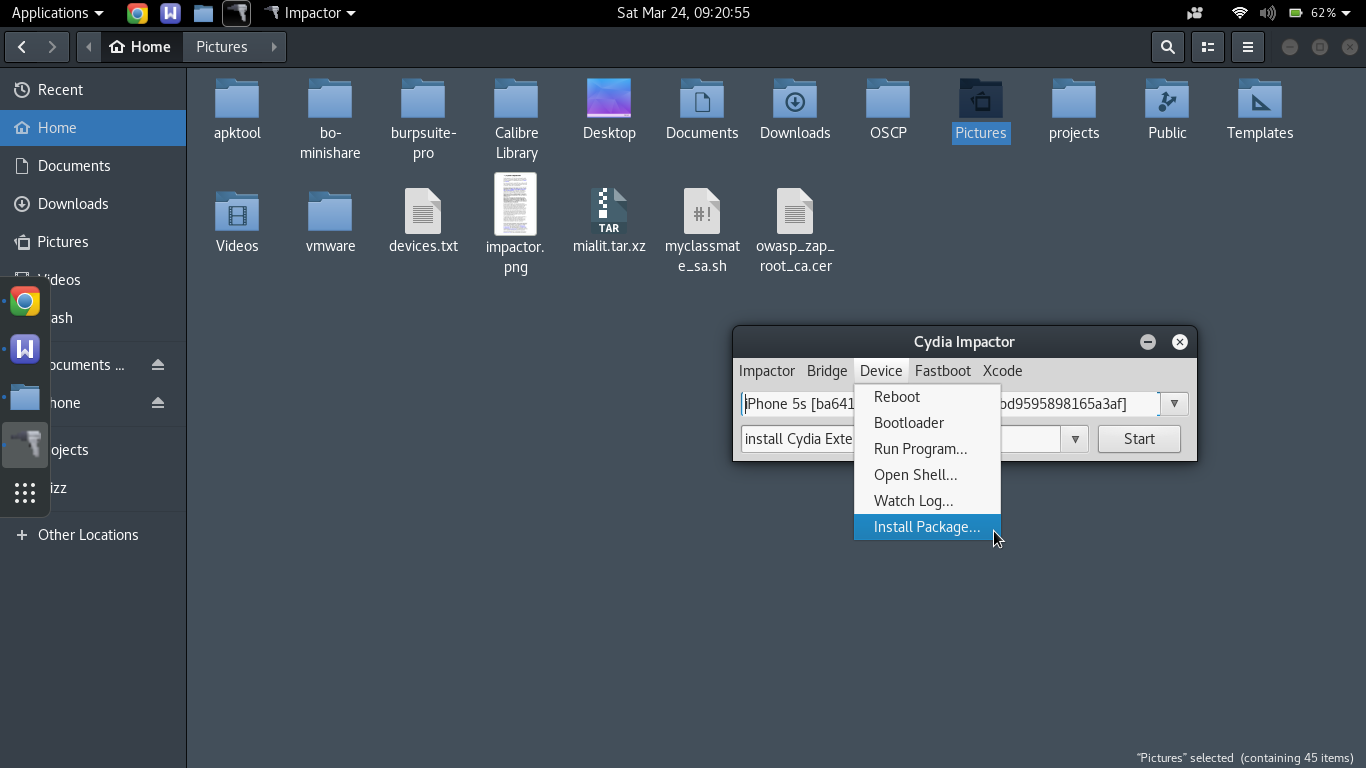
Task: Go forward with the right arrow button
Action: tap(53, 47)
